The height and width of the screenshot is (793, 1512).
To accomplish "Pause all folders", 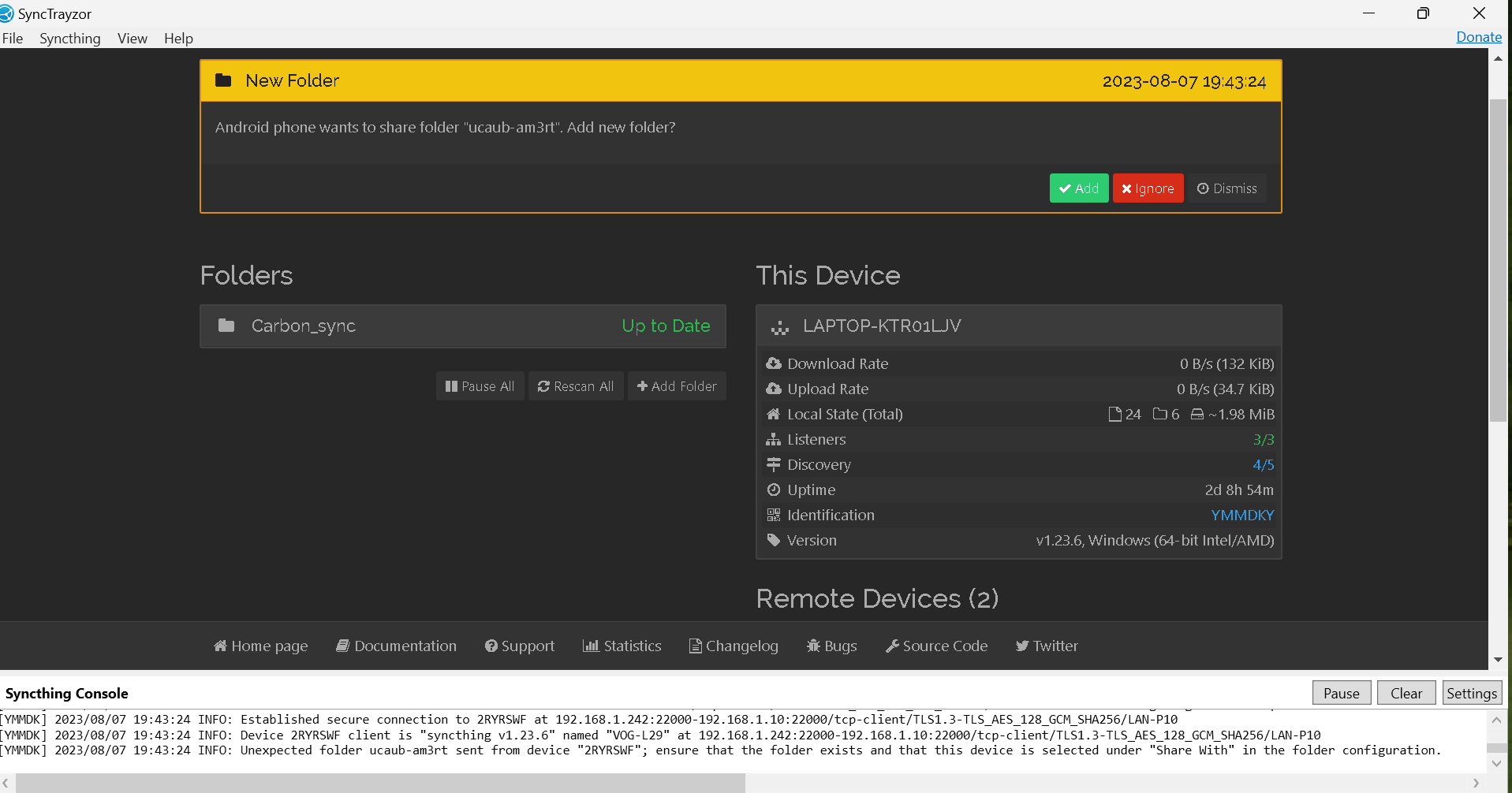I will pos(480,386).
